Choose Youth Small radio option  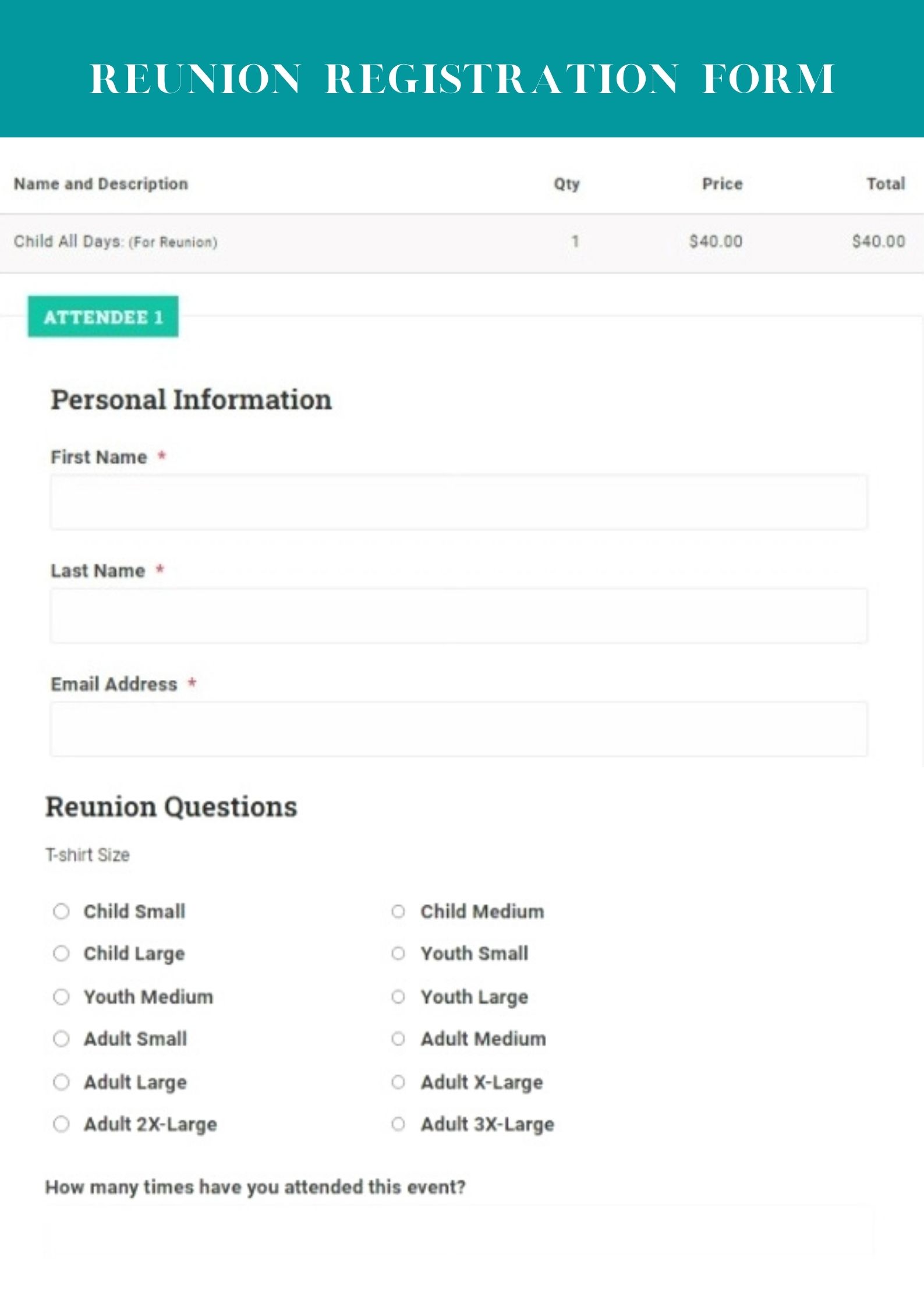(398, 954)
